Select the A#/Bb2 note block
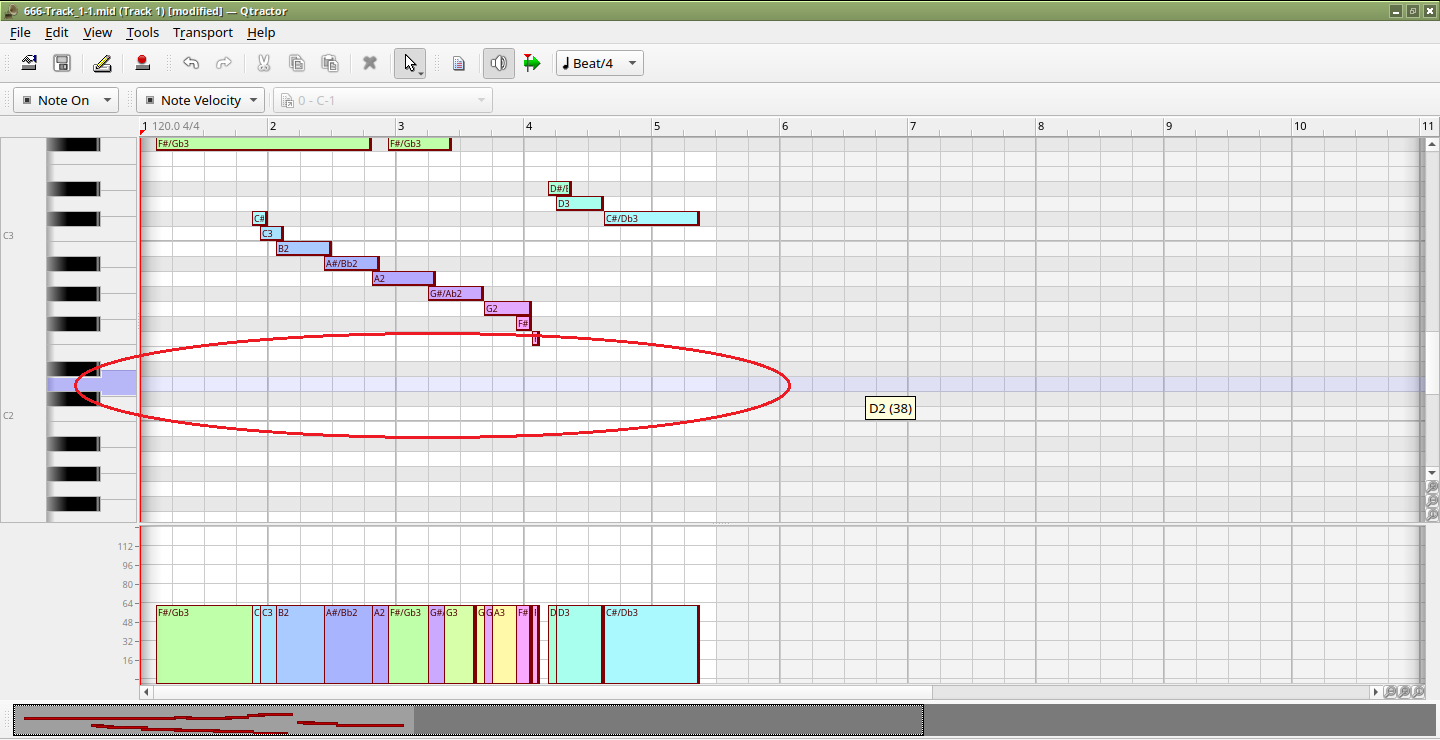The width and height of the screenshot is (1440, 740). (x=352, y=263)
